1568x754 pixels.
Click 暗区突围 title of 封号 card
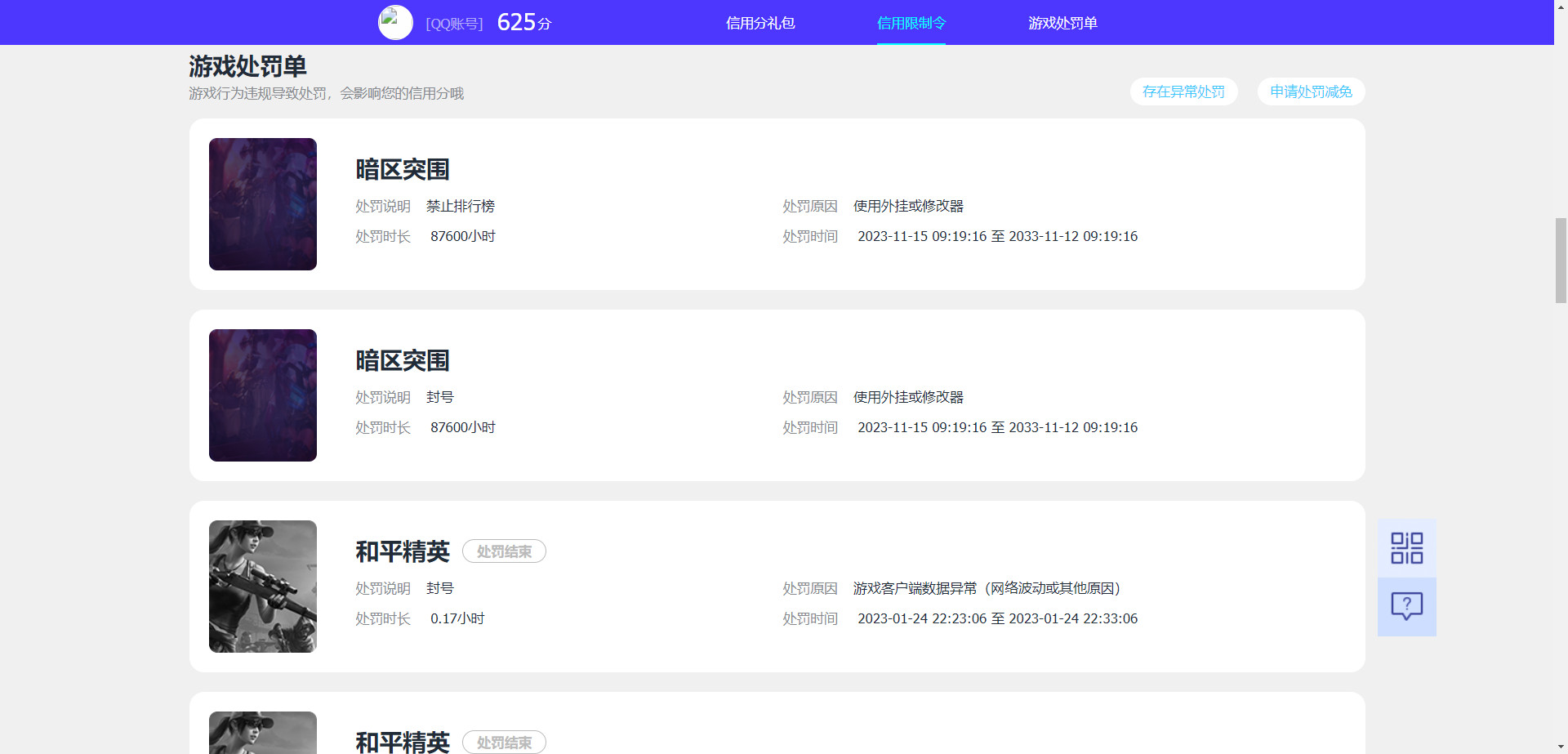(x=403, y=360)
